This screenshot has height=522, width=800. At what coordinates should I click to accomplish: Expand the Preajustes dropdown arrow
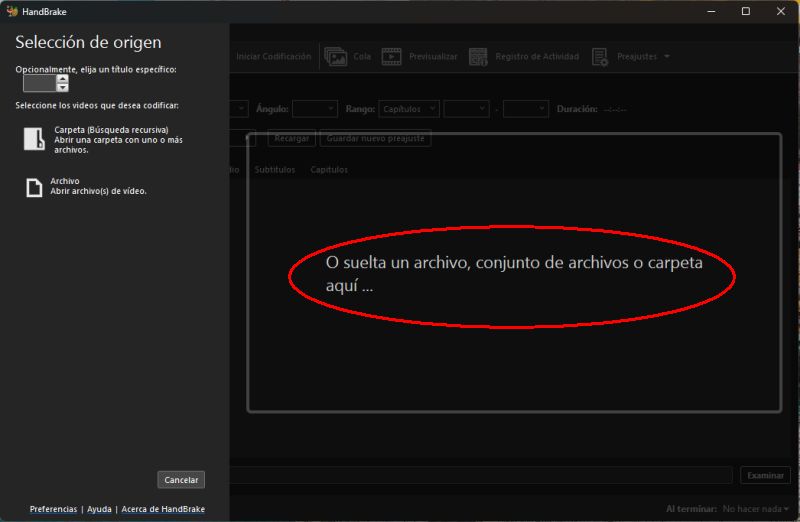click(667, 56)
